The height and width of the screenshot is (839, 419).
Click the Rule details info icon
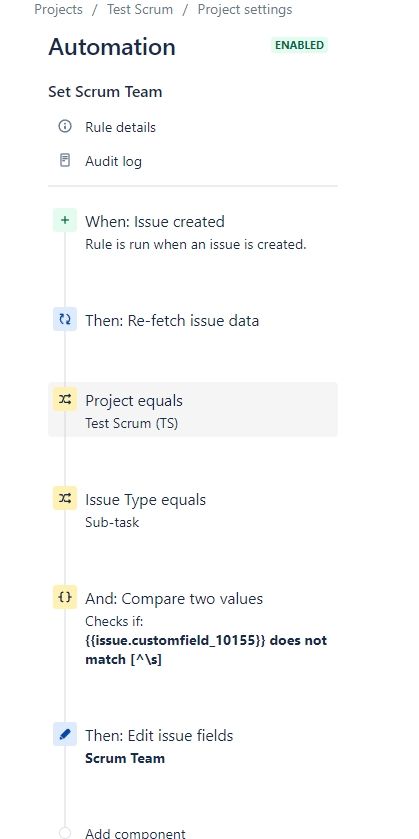pyautogui.click(x=65, y=126)
